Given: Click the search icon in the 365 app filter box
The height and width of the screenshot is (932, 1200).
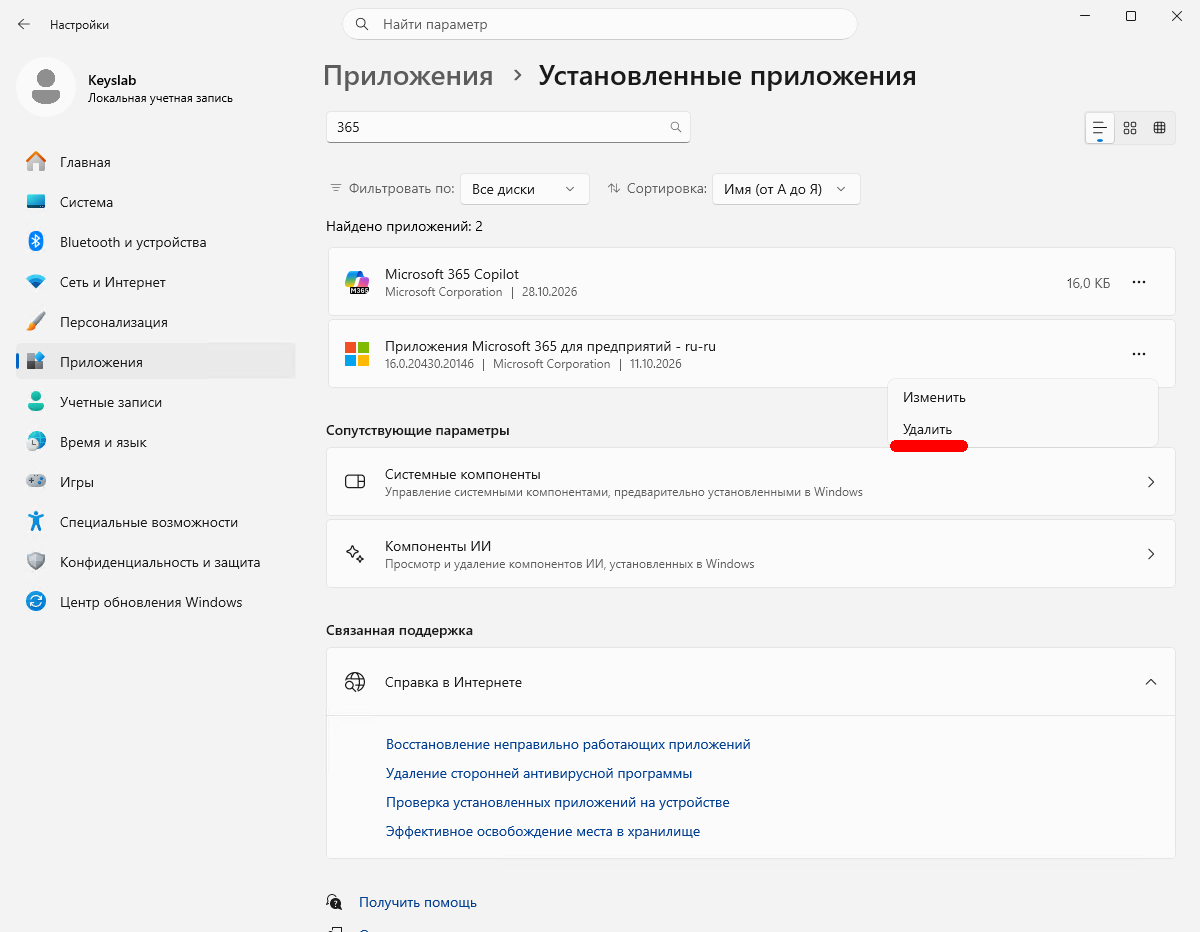Looking at the screenshot, I should (x=676, y=127).
